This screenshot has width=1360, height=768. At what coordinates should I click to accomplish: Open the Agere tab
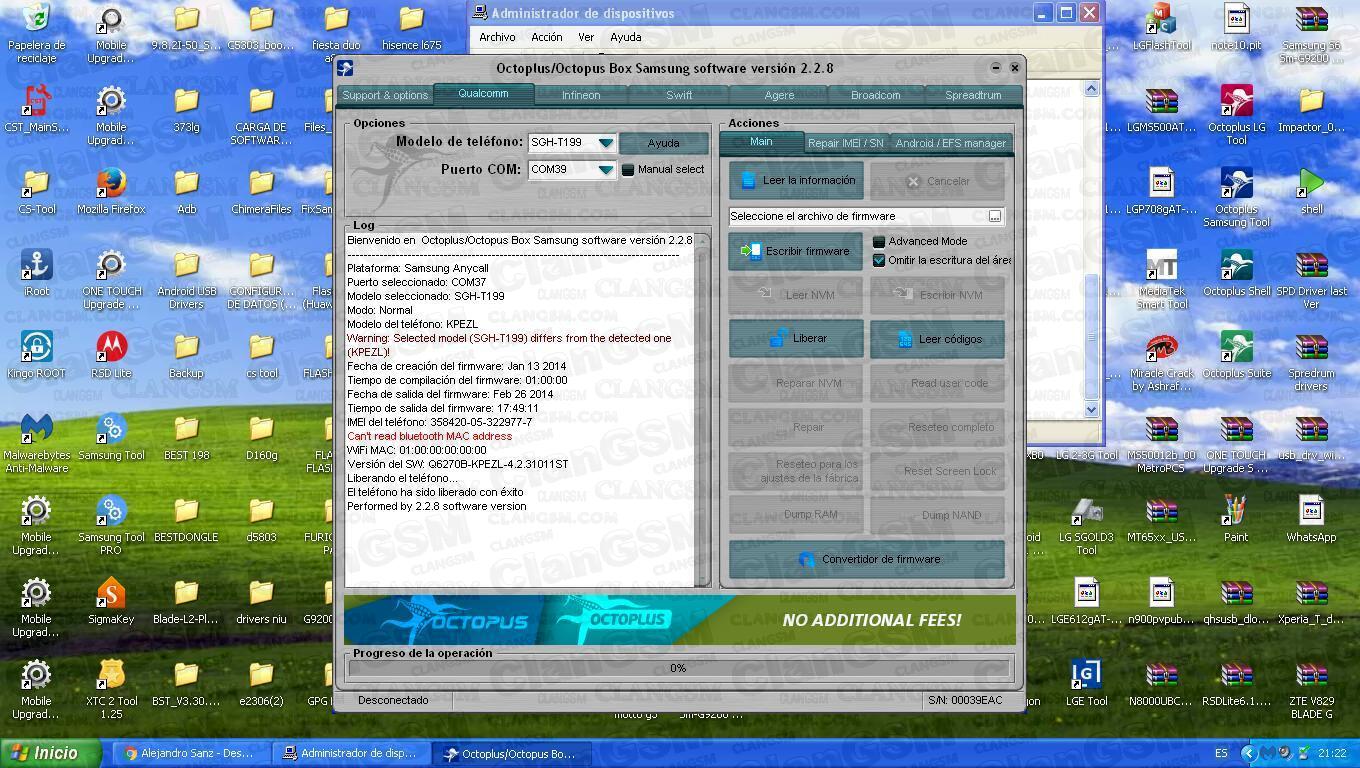tap(779, 95)
